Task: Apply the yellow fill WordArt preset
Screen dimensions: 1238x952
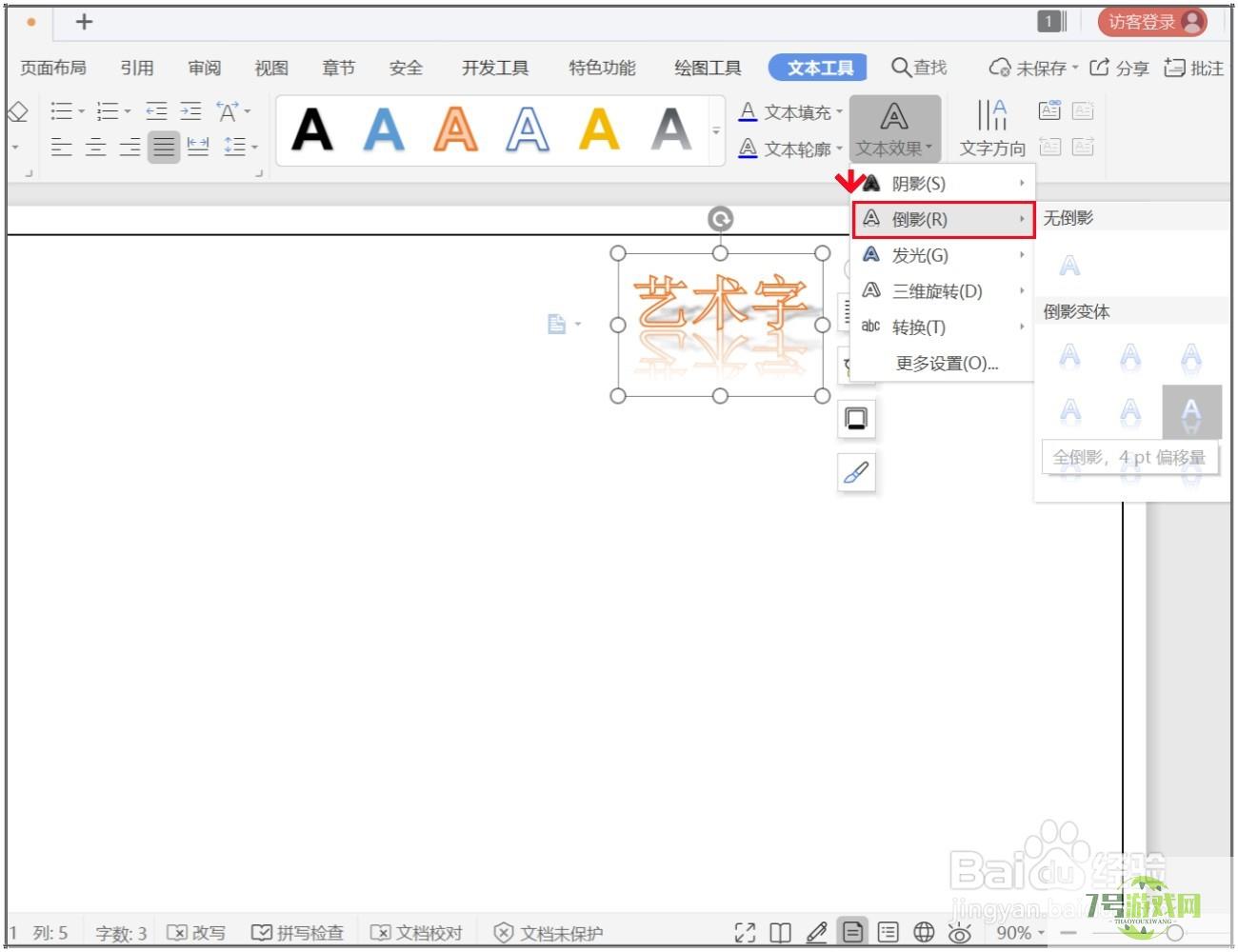Action: coord(599,129)
